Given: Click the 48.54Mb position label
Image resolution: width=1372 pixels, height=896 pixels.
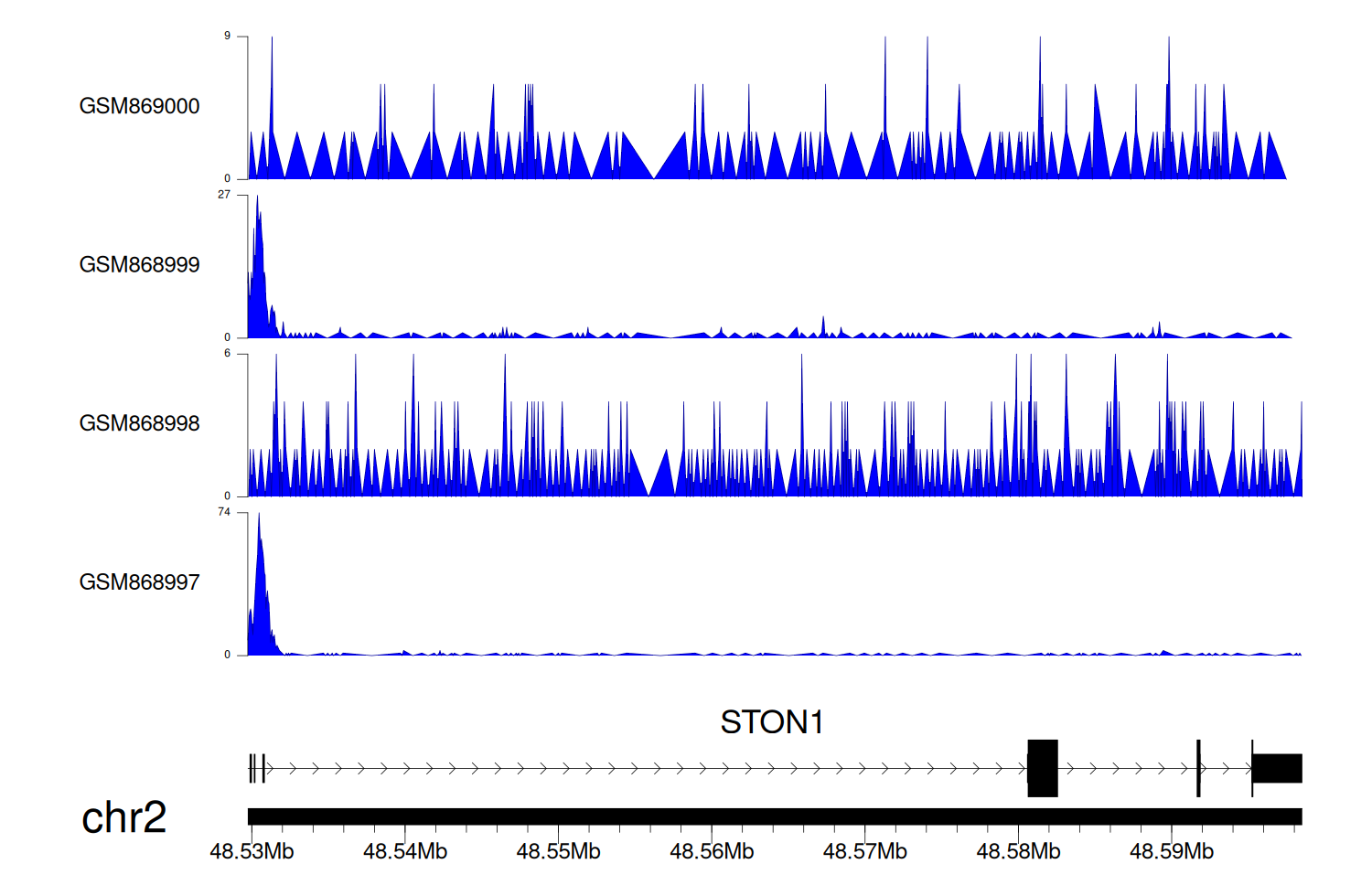Looking at the screenshot, I should point(405,851).
